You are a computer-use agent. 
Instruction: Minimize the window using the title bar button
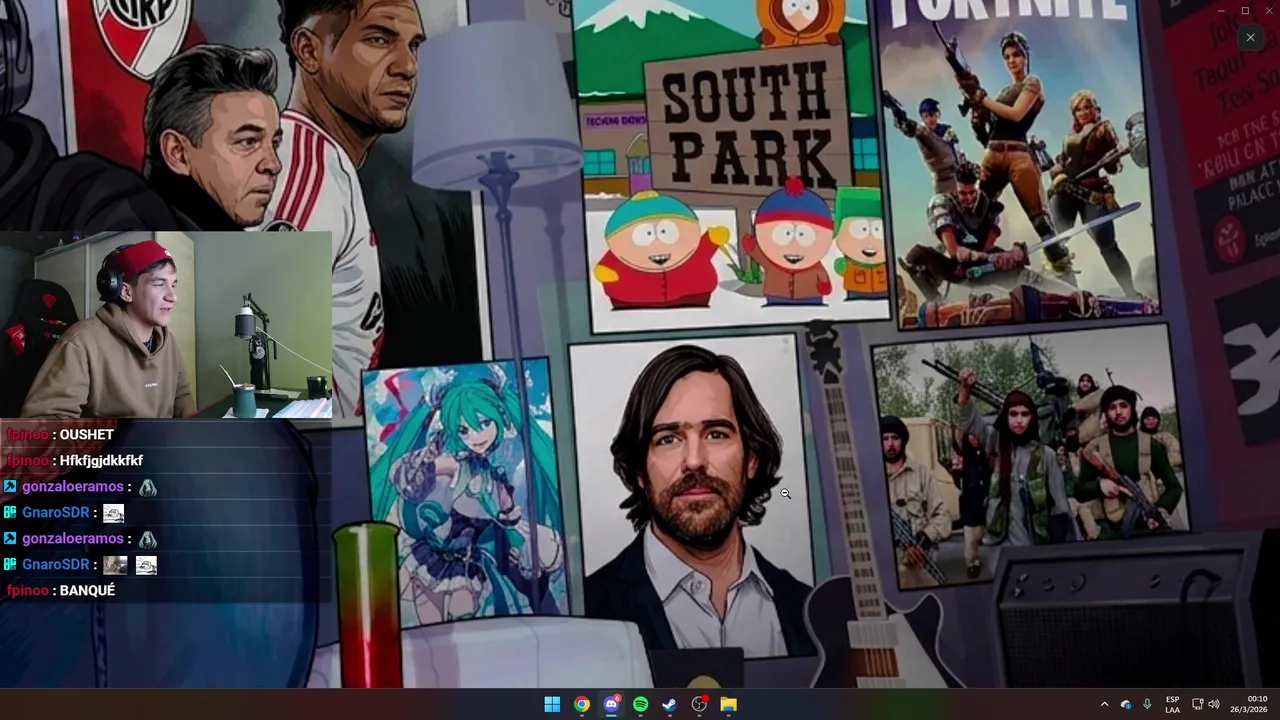pos(1221,10)
